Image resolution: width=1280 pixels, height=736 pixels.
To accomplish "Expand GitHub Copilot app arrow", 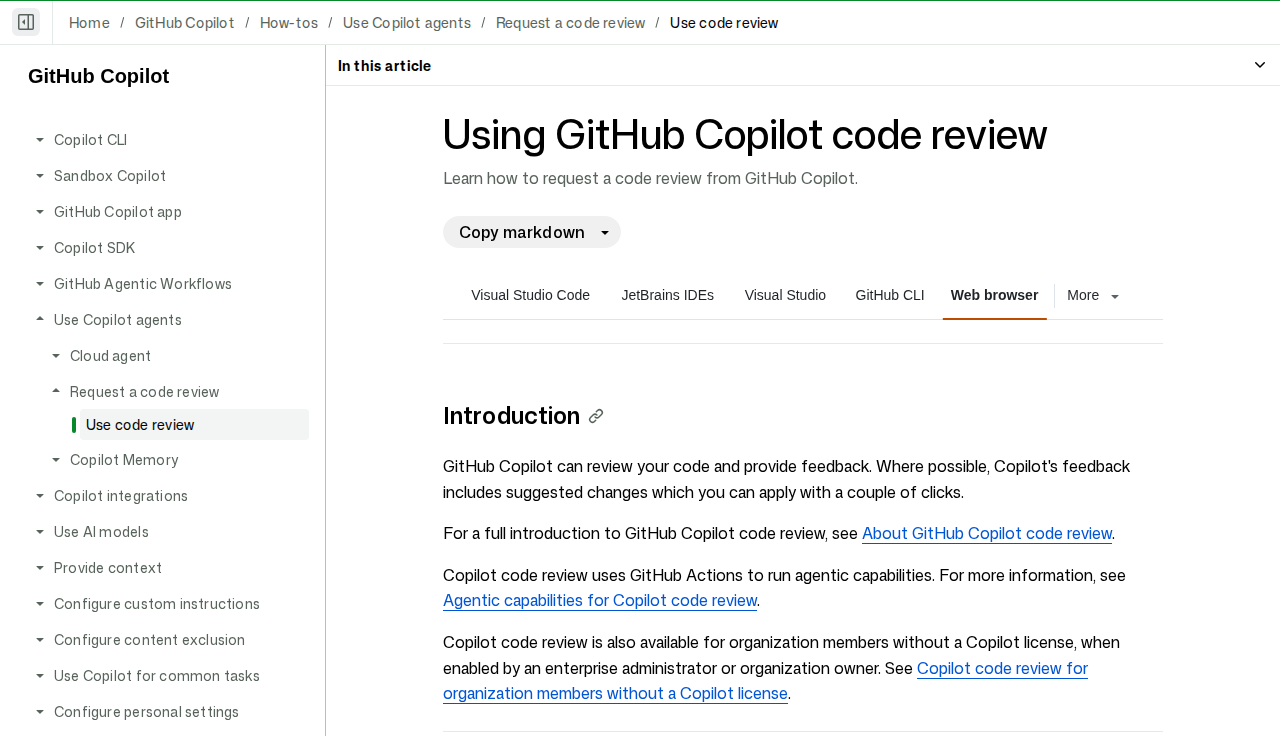I will coord(40,212).
